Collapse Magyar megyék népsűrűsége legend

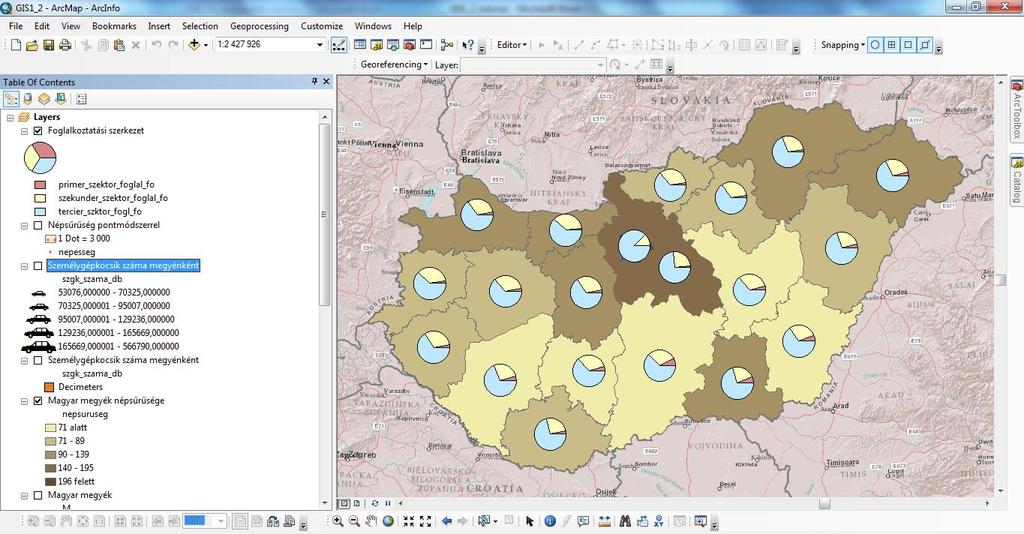click(x=24, y=401)
